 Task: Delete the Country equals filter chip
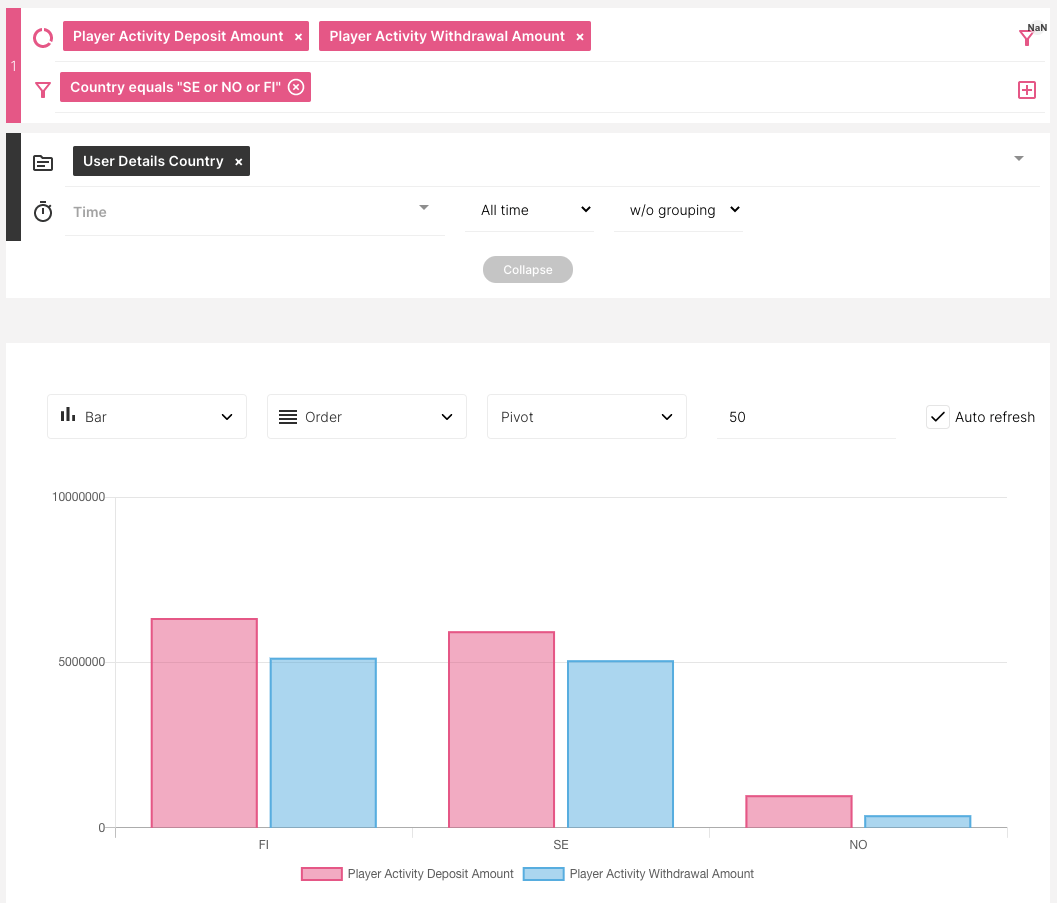tap(296, 87)
